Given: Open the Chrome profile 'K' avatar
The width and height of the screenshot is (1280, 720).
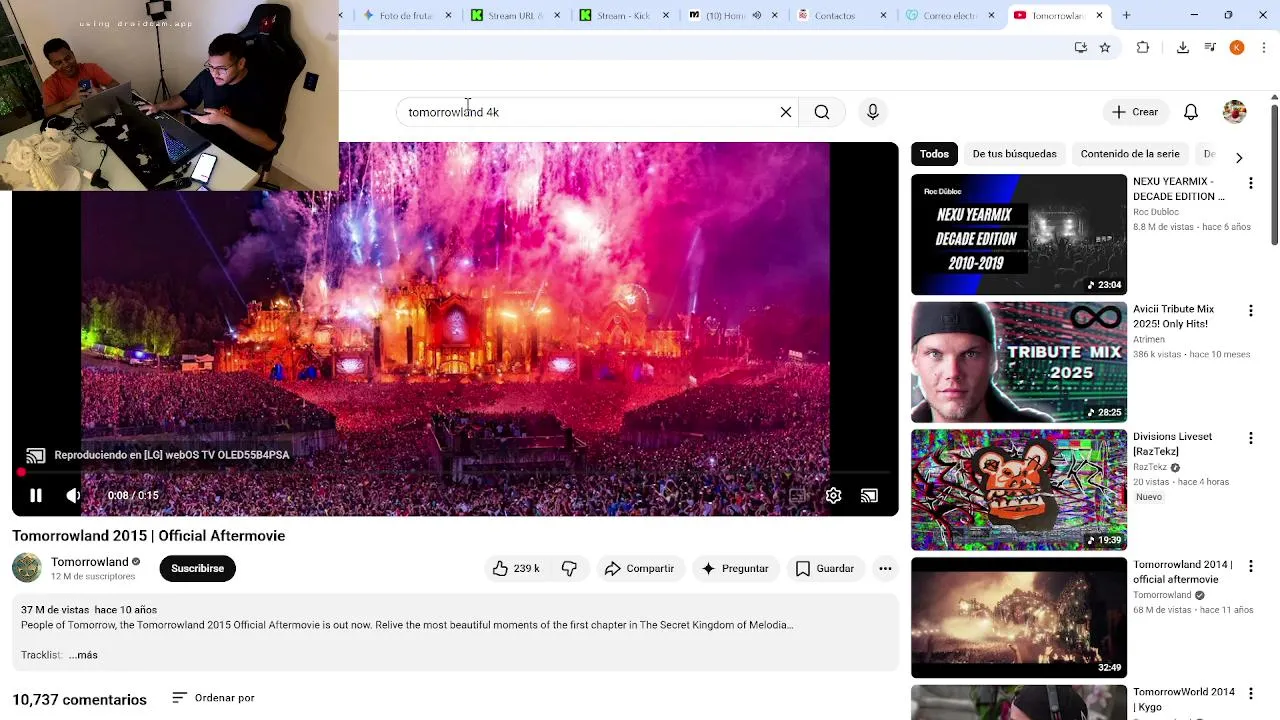Looking at the screenshot, I should (x=1237, y=47).
